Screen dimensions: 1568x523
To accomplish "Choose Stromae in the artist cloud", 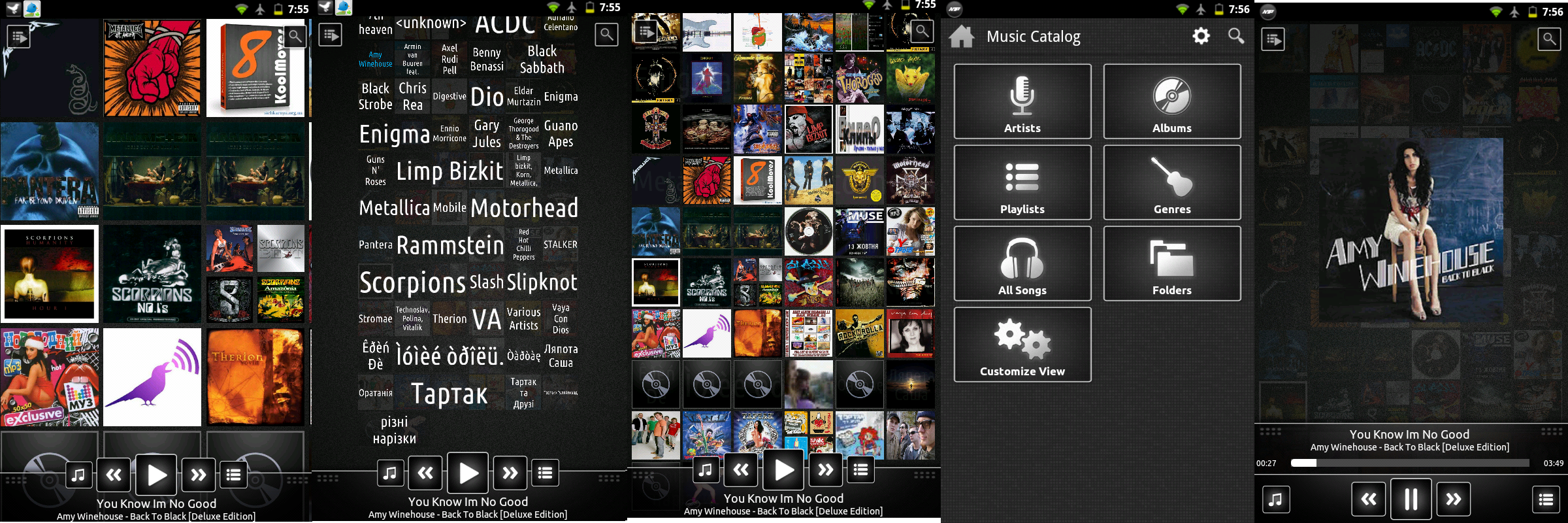I will [375, 319].
